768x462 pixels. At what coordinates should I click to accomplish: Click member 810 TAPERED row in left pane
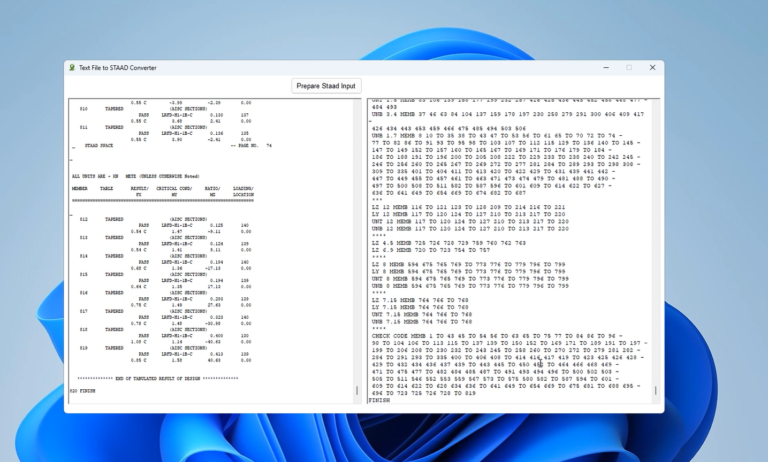pyautogui.click(x=144, y=109)
